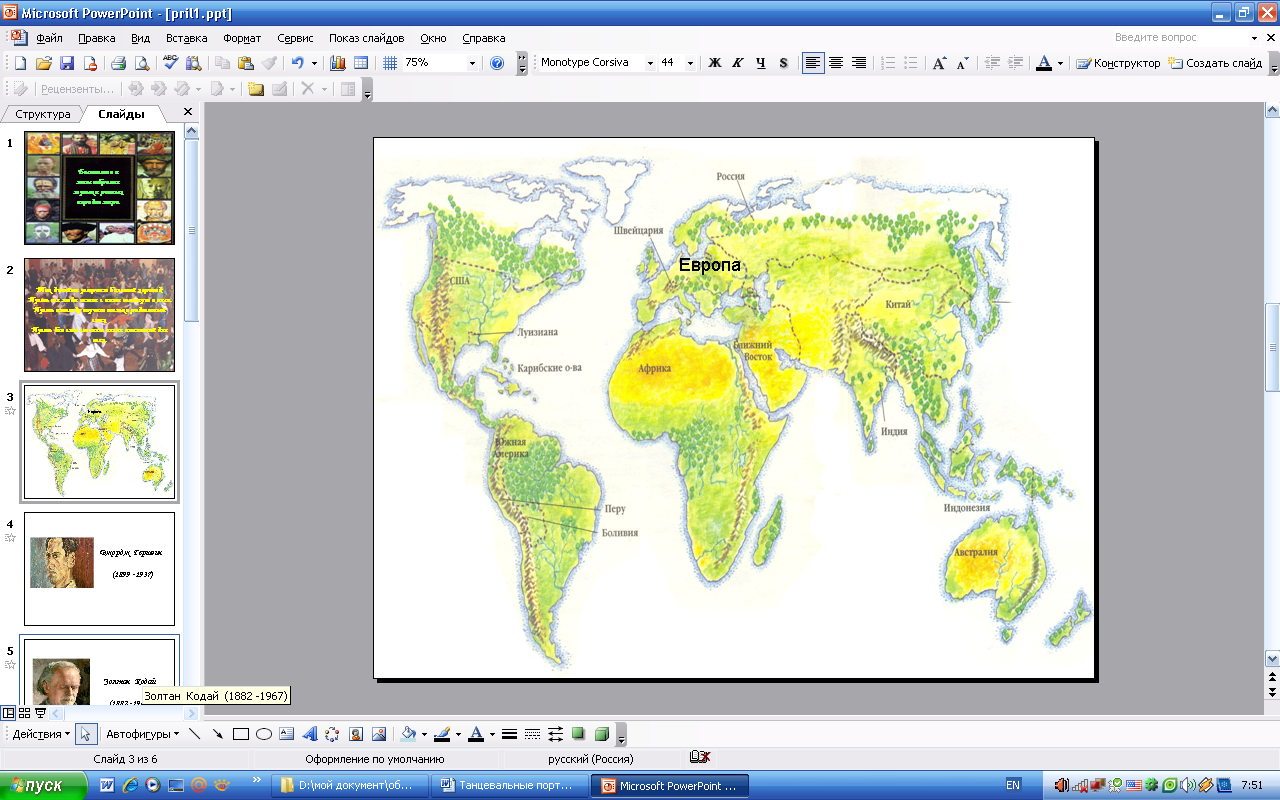The width and height of the screenshot is (1280, 800).
Task: Open the 3-D style options
Action: 601,734
